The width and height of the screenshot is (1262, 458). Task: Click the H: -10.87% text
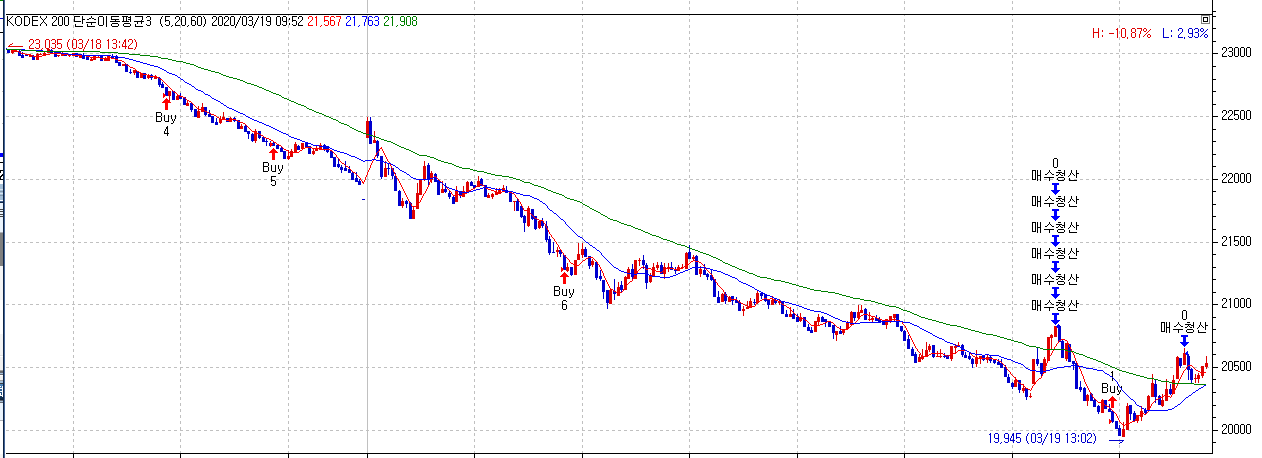coord(1121,33)
